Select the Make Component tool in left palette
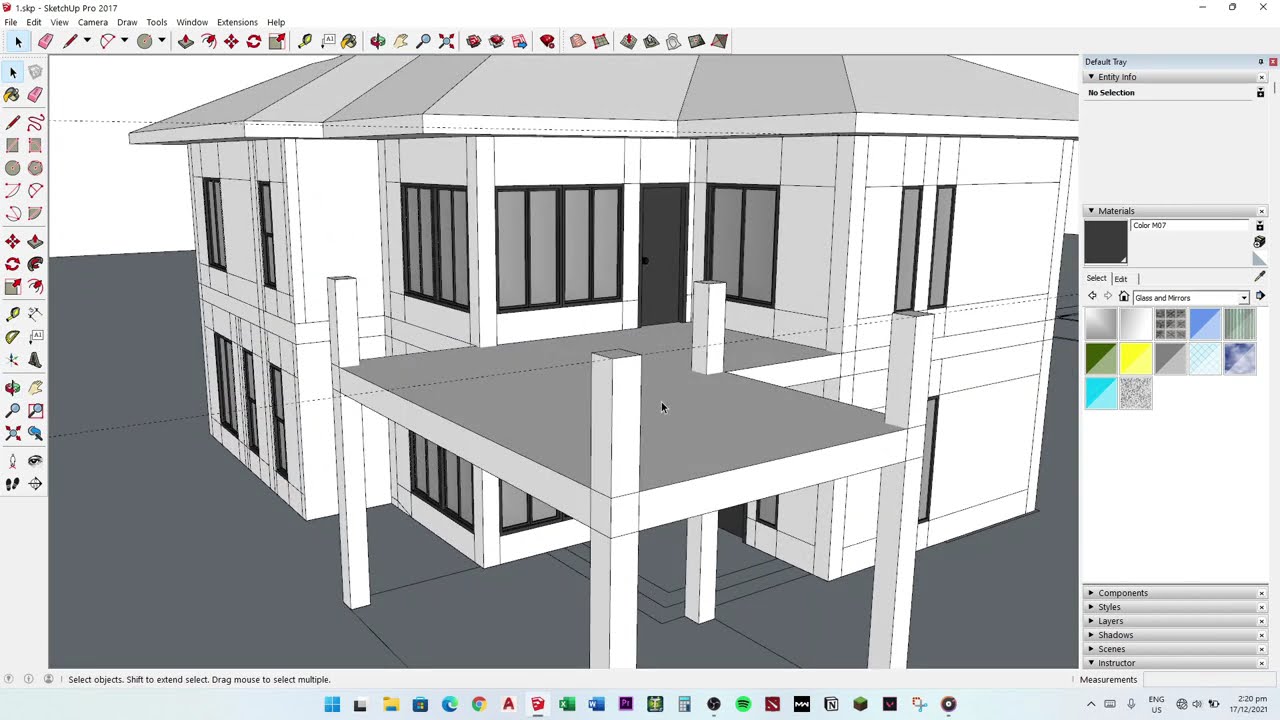Screen dimensions: 1280x720 (35, 72)
